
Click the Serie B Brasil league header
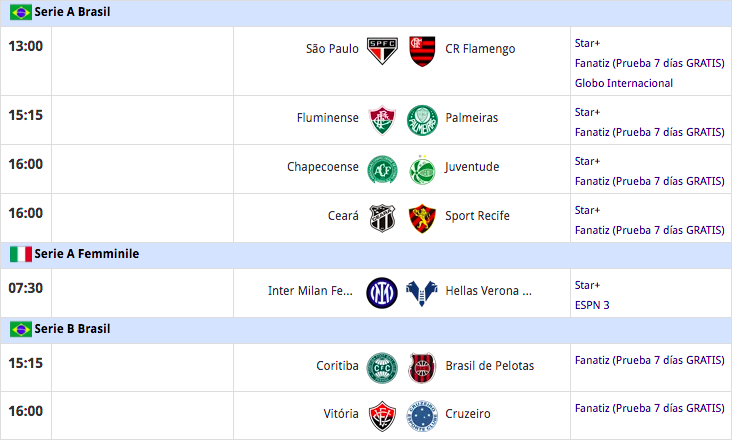pyautogui.click(x=366, y=329)
